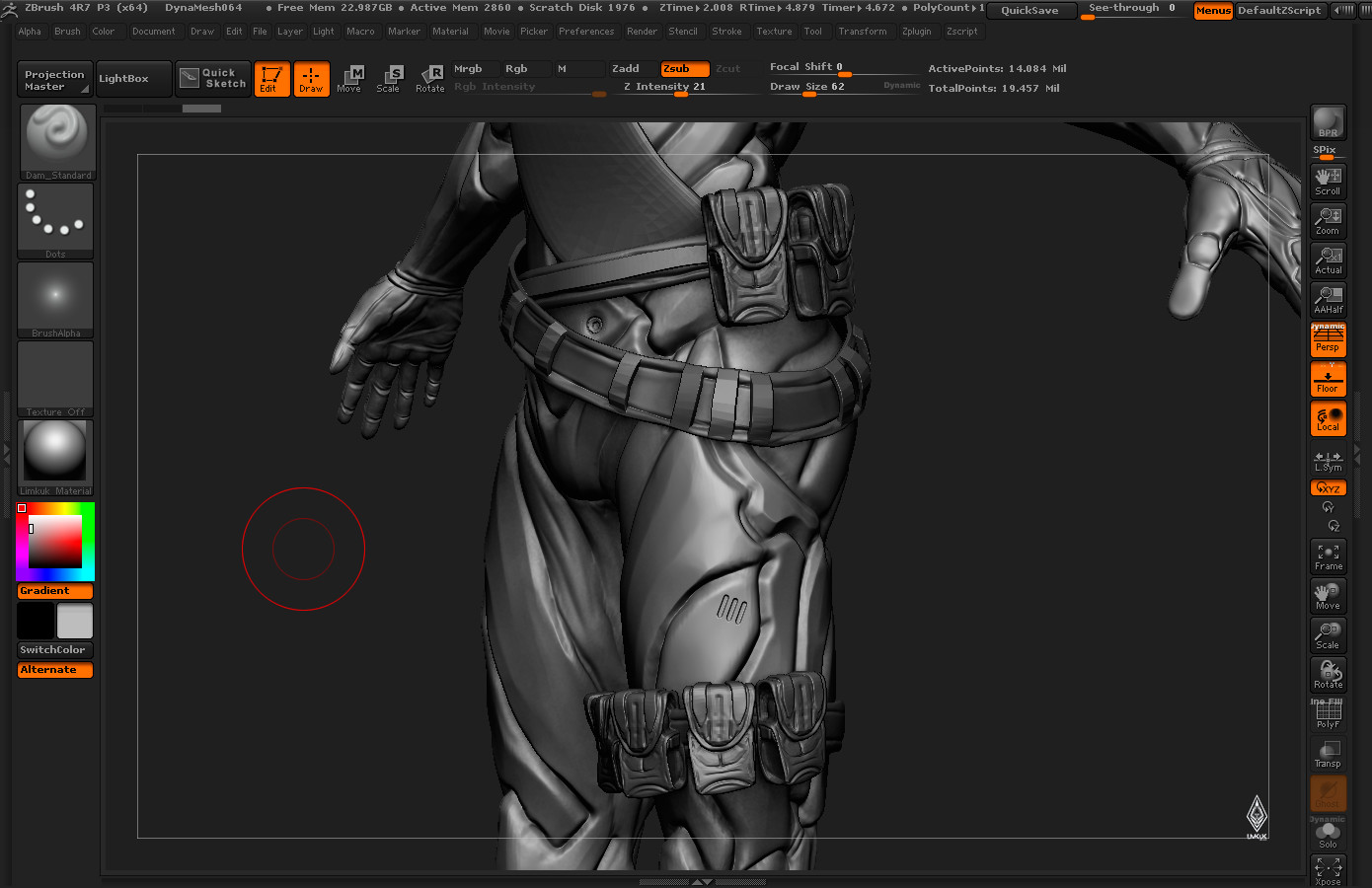Viewport: 1372px width, 888px height.
Task: Open the Zplugin menu
Action: click(x=916, y=32)
